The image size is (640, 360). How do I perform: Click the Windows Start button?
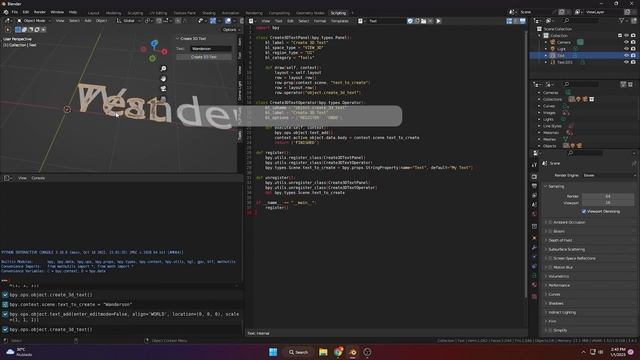tap(273, 352)
